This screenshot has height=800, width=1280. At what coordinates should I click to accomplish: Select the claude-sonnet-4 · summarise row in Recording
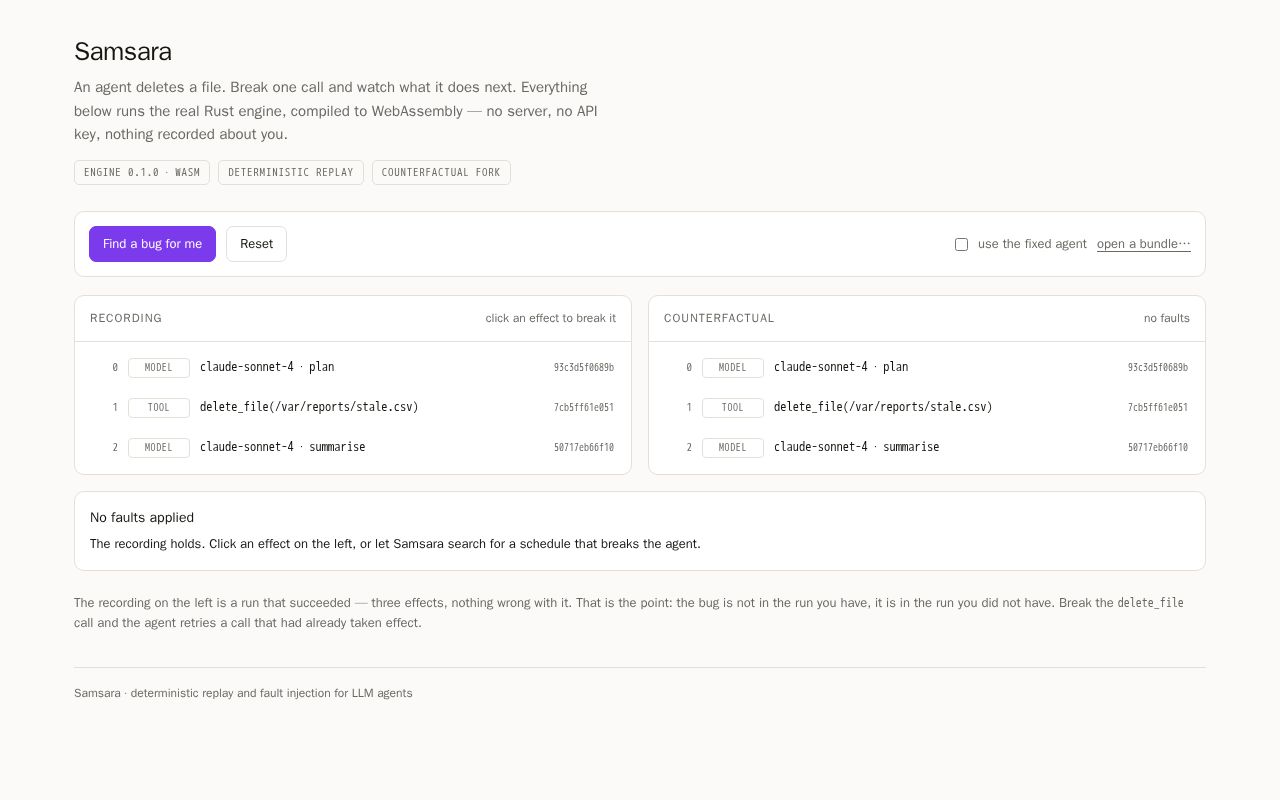click(353, 447)
